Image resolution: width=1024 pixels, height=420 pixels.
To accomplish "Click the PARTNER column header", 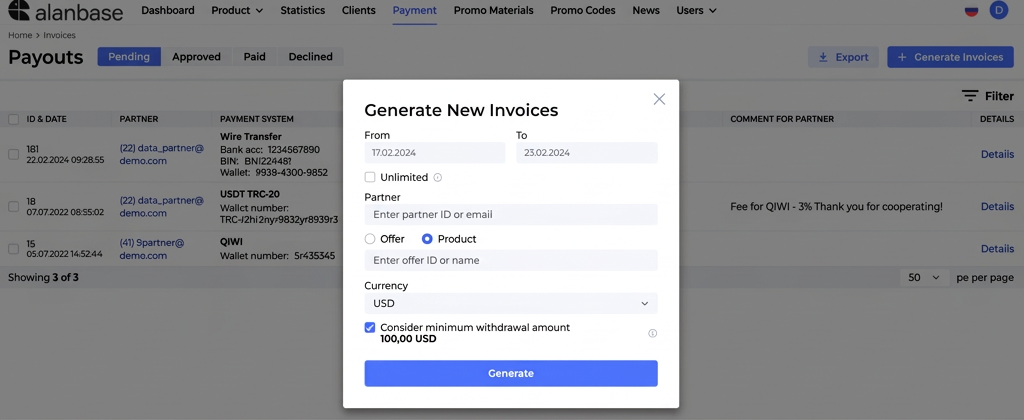I will (139, 119).
